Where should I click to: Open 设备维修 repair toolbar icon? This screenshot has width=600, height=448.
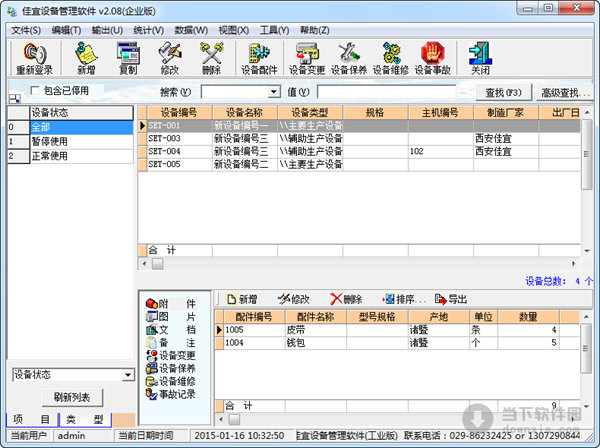tap(391, 58)
